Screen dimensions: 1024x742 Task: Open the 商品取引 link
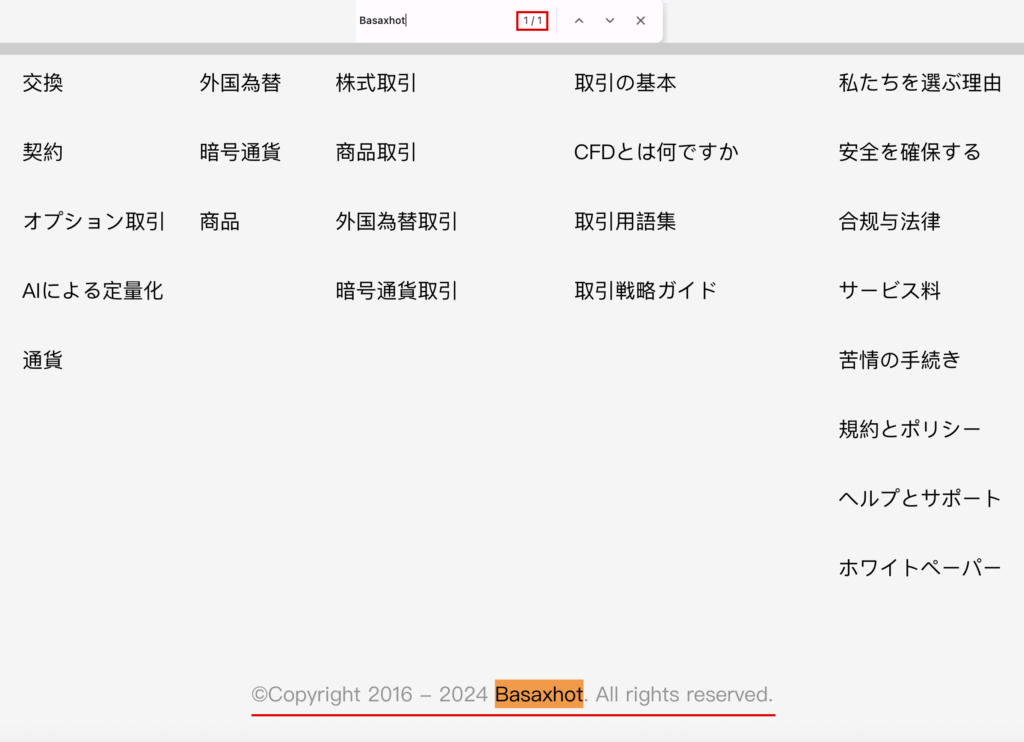pos(376,152)
